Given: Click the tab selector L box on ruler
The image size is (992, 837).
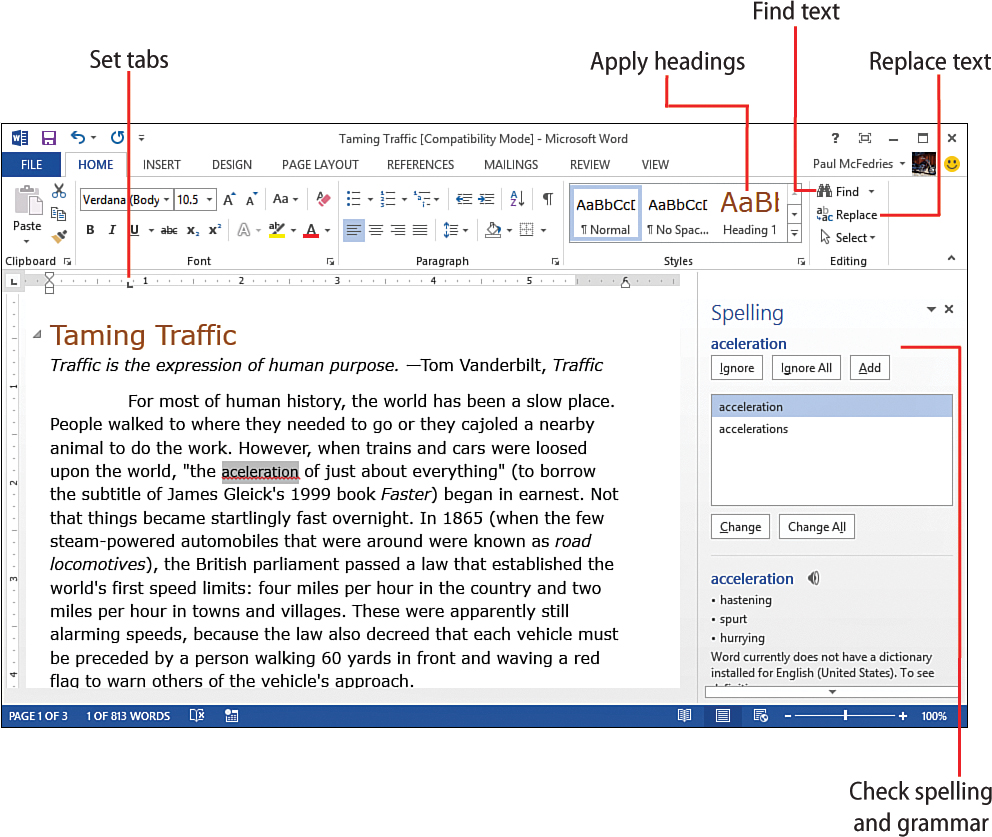Looking at the screenshot, I should coord(14,282).
